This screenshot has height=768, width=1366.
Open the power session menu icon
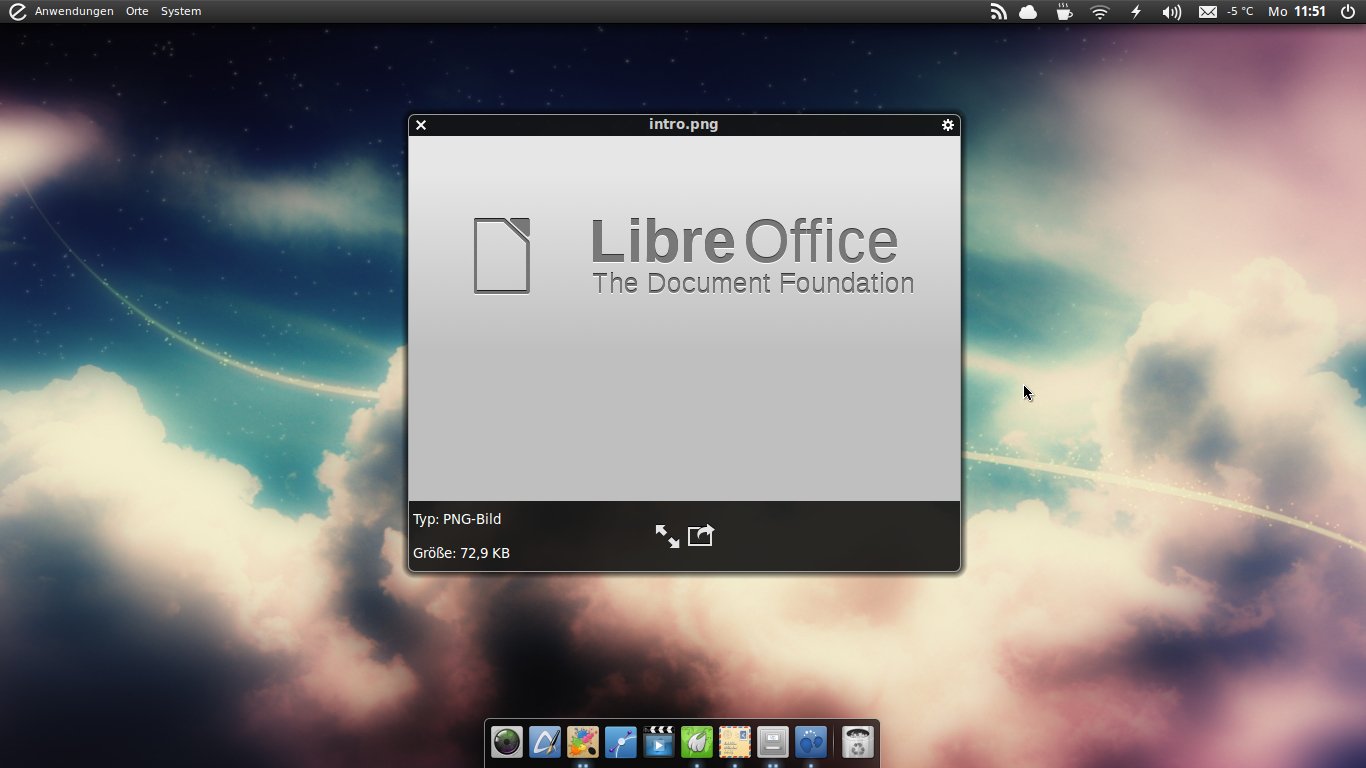click(1347, 12)
